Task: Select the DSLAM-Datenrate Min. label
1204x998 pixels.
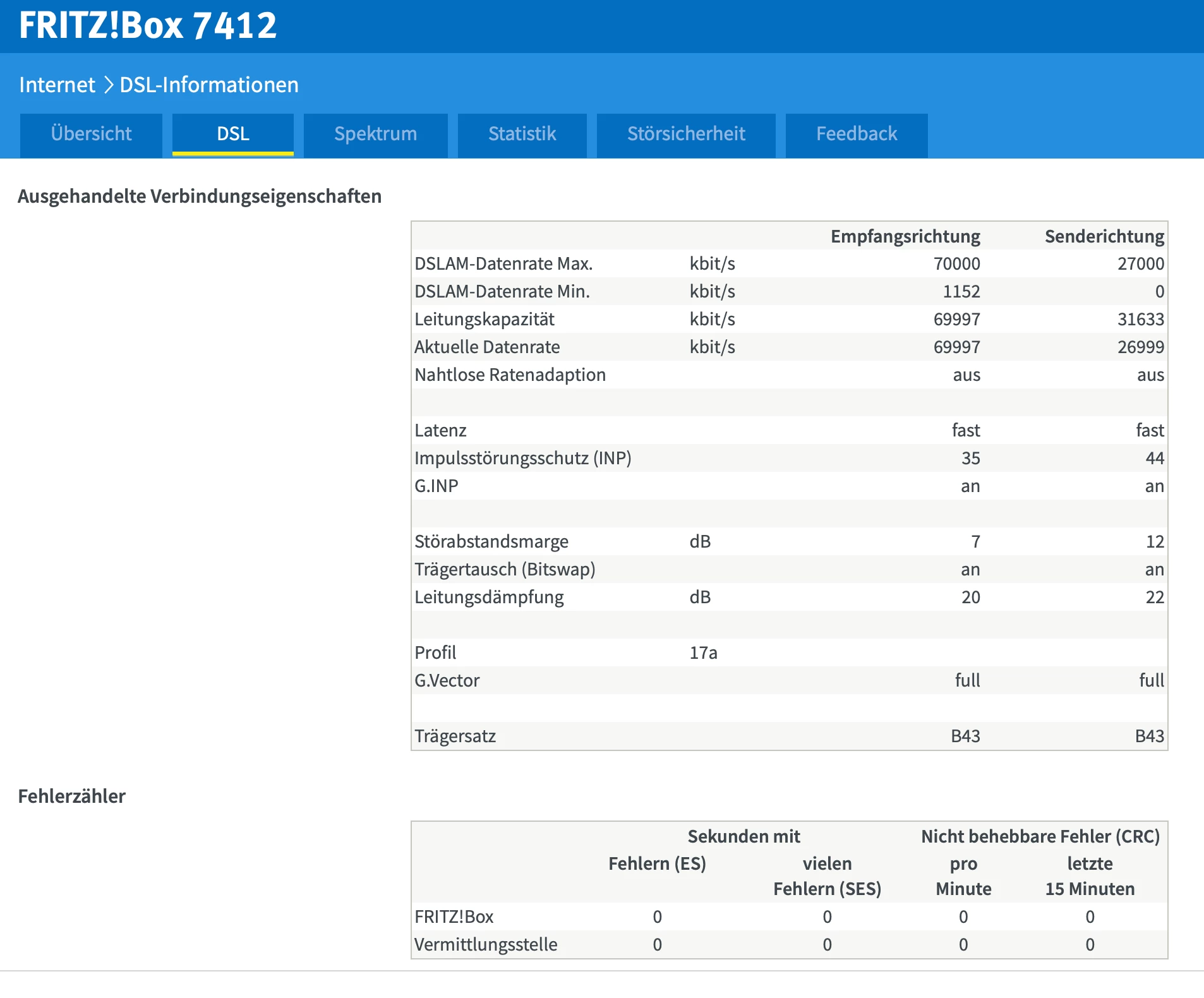Action: click(x=502, y=291)
